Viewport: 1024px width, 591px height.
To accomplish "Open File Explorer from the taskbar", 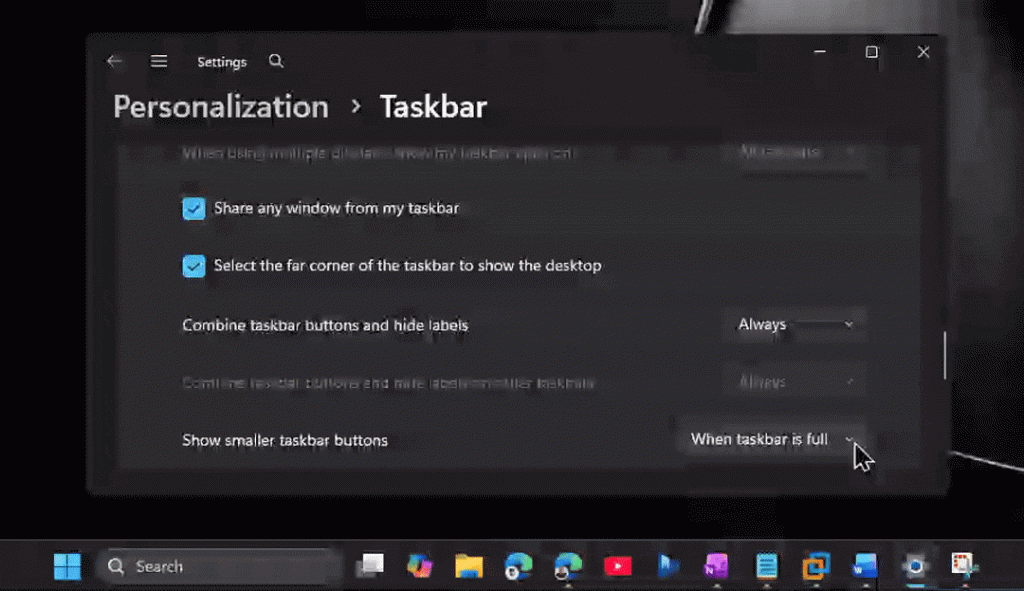I will click(x=469, y=566).
